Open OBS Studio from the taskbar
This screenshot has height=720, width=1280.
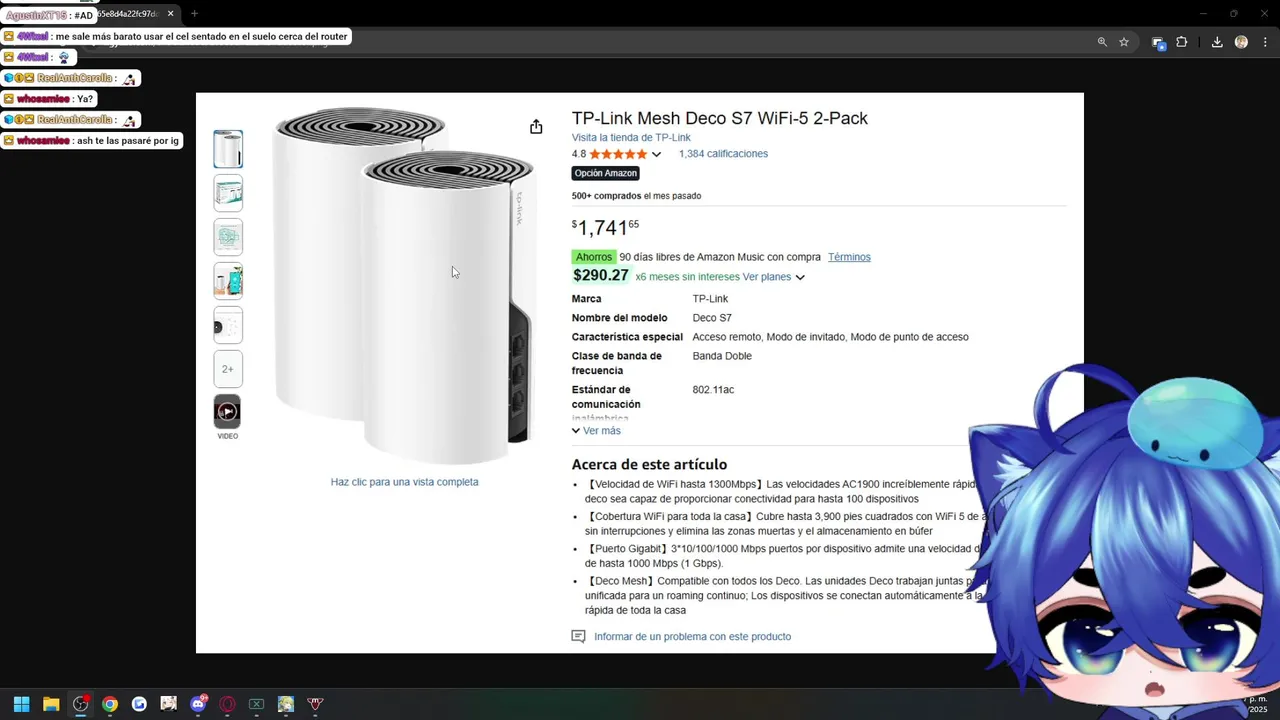pos(81,704)
